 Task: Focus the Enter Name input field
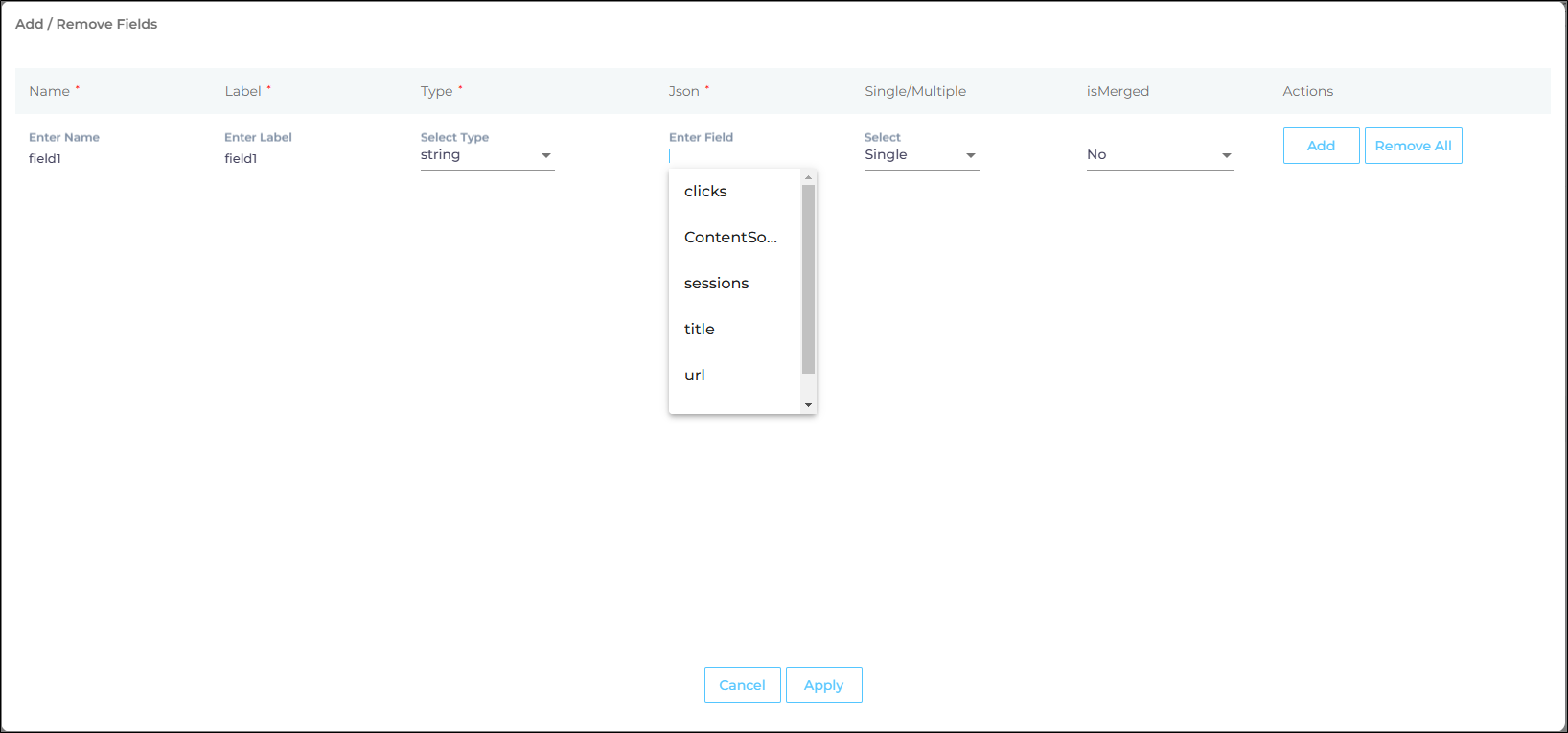[102, 159]
